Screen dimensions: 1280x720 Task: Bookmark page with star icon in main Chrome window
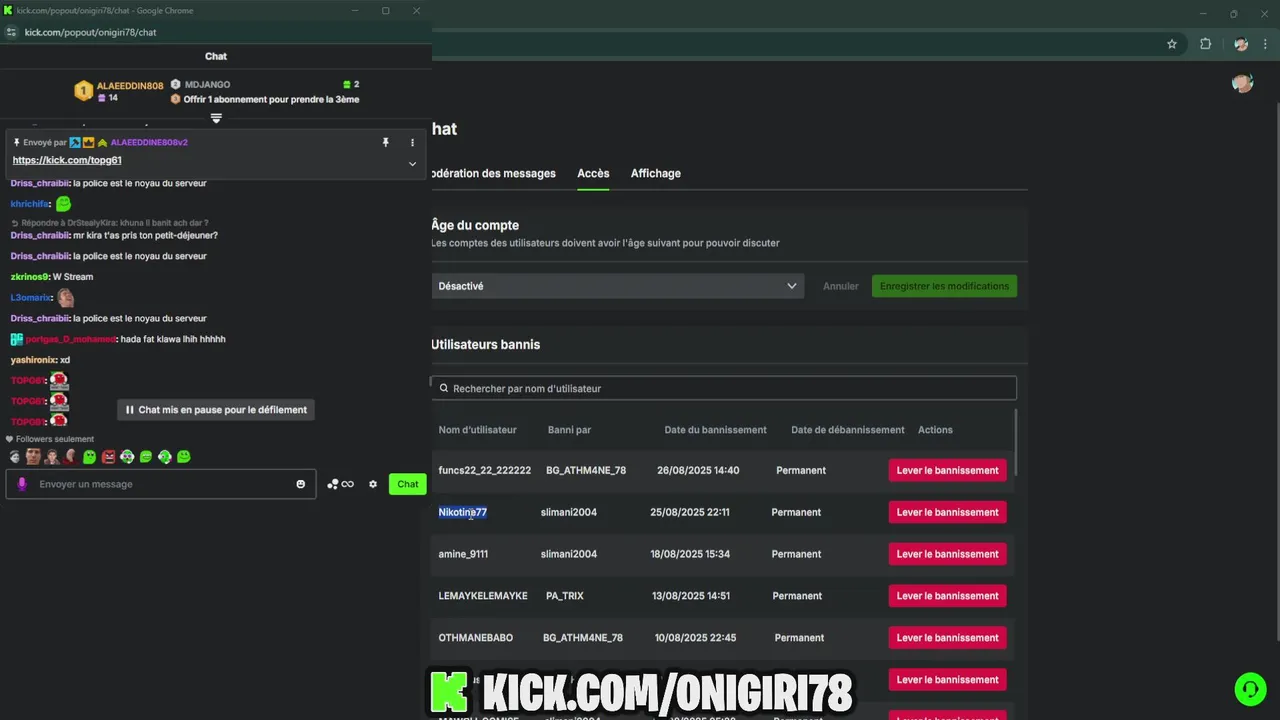(x=1172, y=44)
